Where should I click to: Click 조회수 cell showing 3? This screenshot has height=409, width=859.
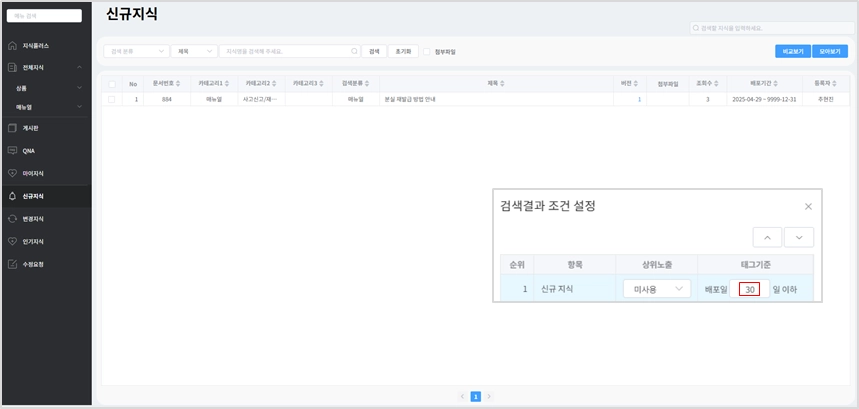[x=707, y=100]
